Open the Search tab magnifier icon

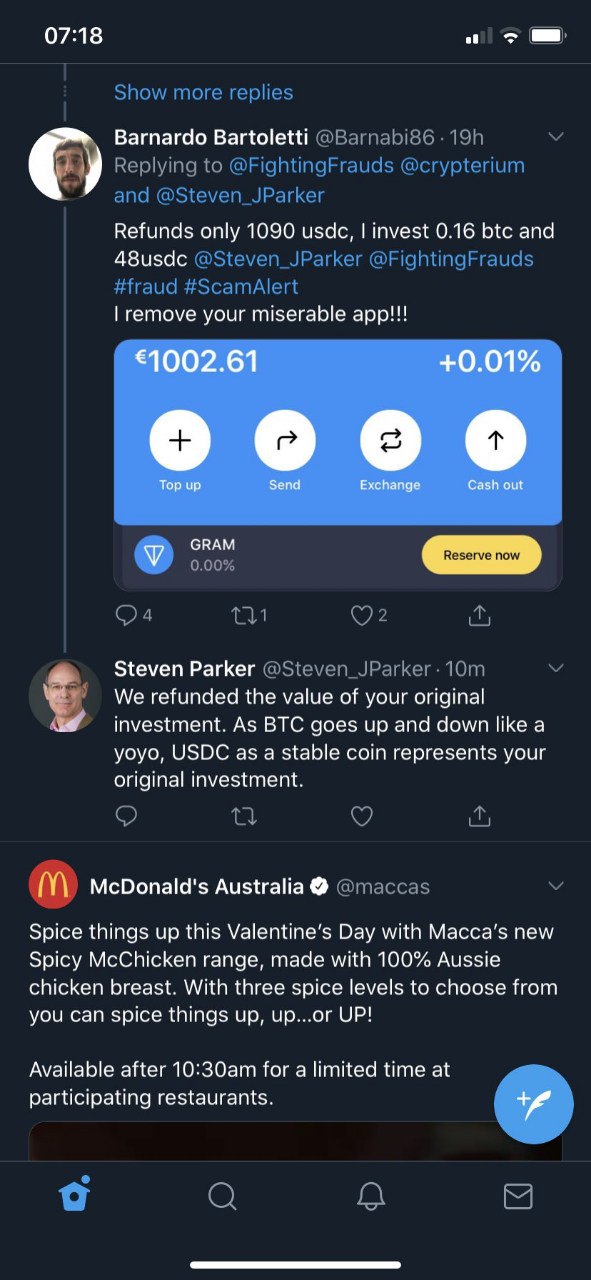coord(222,1196)
